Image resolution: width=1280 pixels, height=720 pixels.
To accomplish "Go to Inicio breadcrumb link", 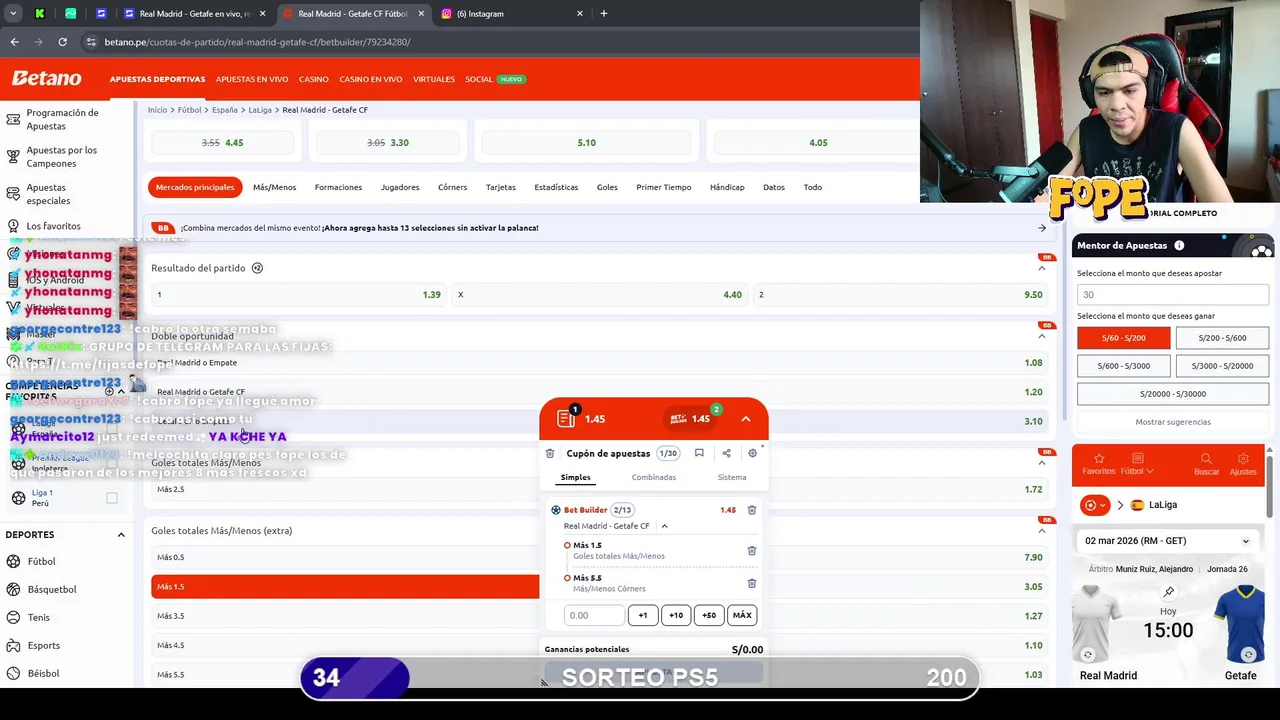I will (157, 110).
